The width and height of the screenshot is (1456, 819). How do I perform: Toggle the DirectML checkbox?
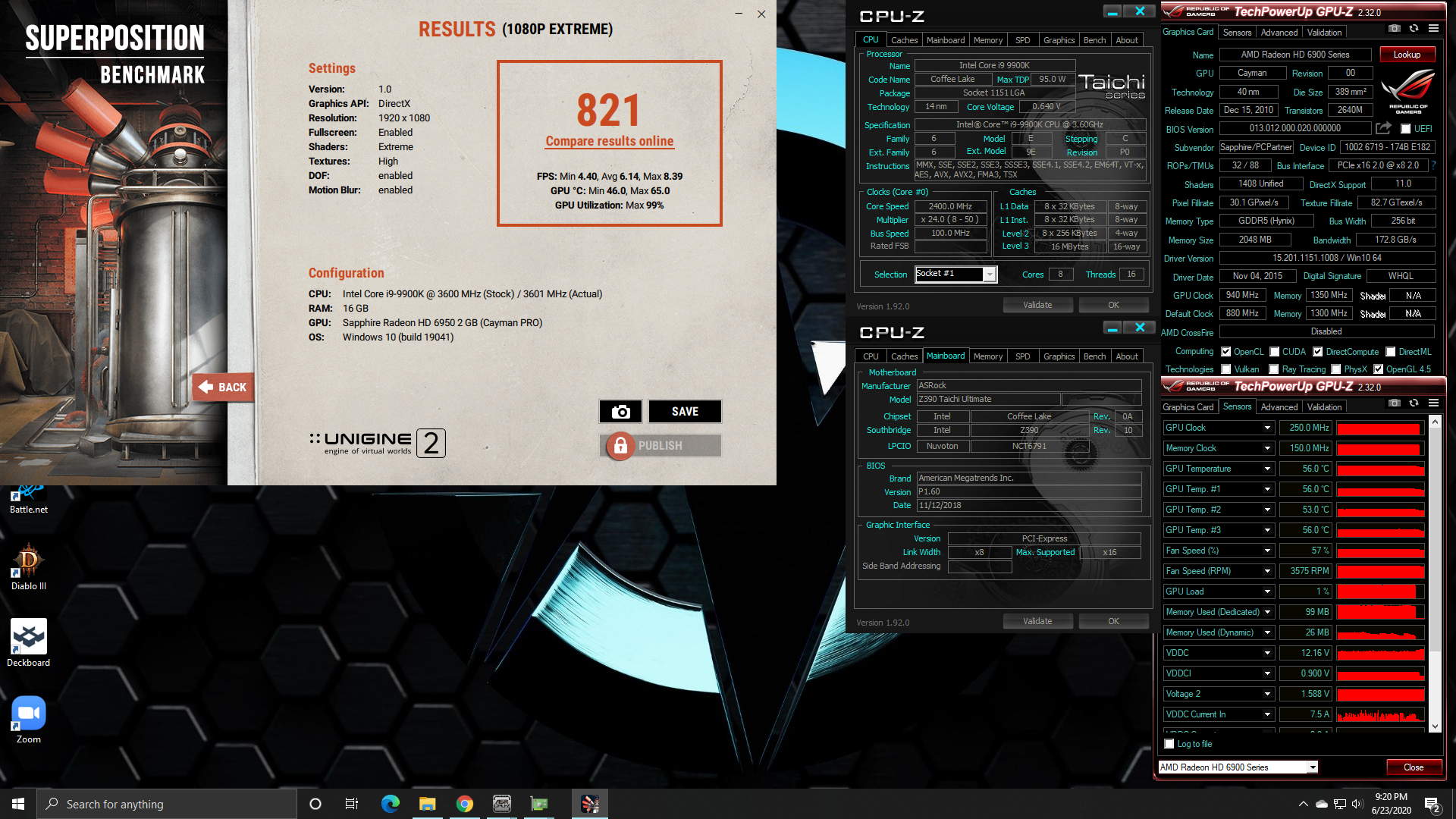(1391, 352)
